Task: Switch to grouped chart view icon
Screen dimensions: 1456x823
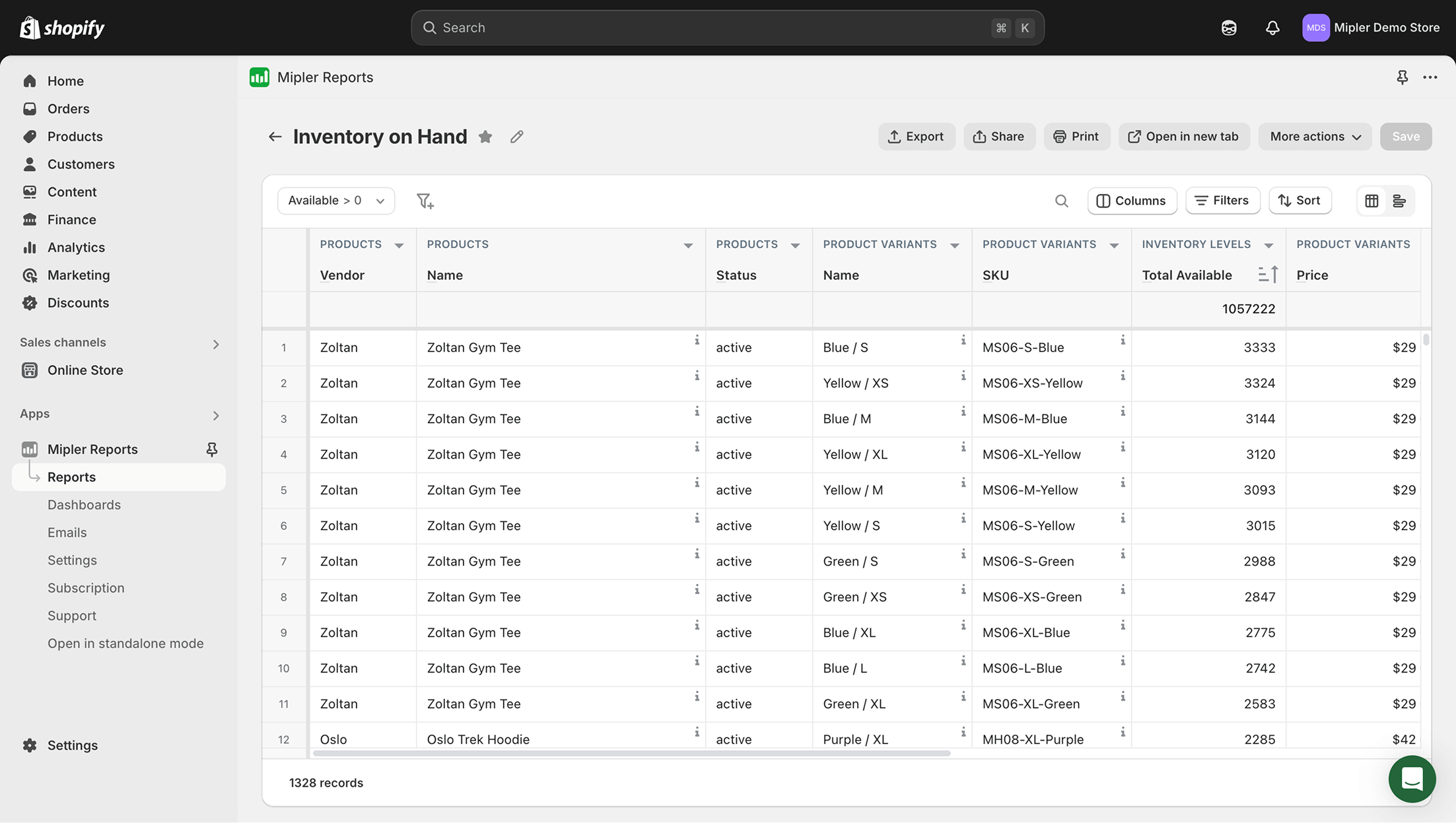Action: 1399,201
